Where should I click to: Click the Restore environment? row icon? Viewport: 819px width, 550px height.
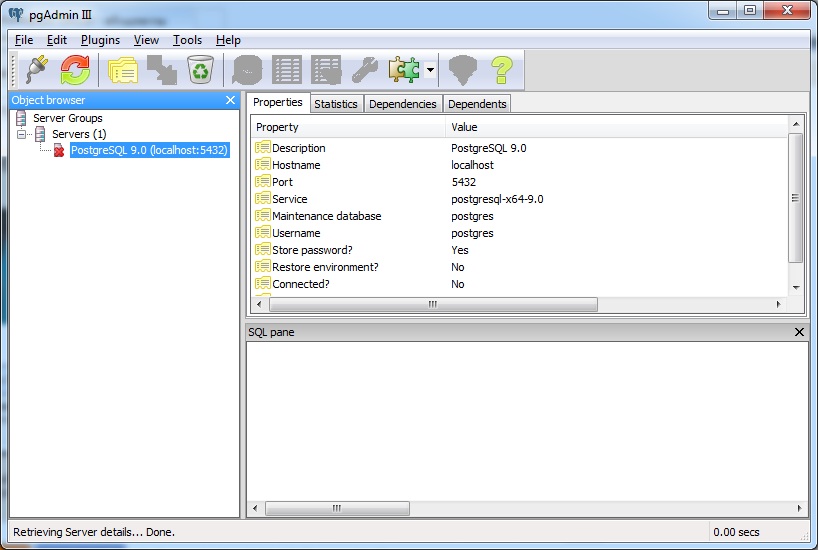pos(263,266)
